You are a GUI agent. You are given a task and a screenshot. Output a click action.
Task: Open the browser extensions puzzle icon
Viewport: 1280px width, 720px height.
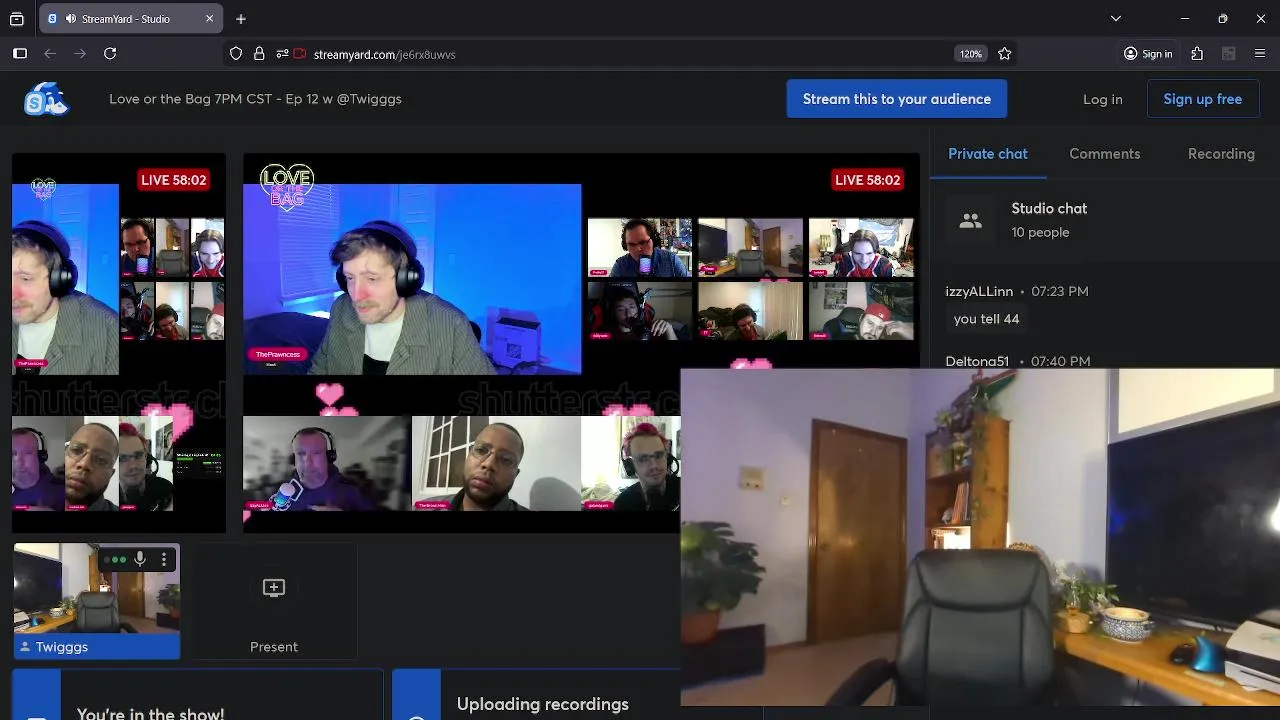(1197, 54)
